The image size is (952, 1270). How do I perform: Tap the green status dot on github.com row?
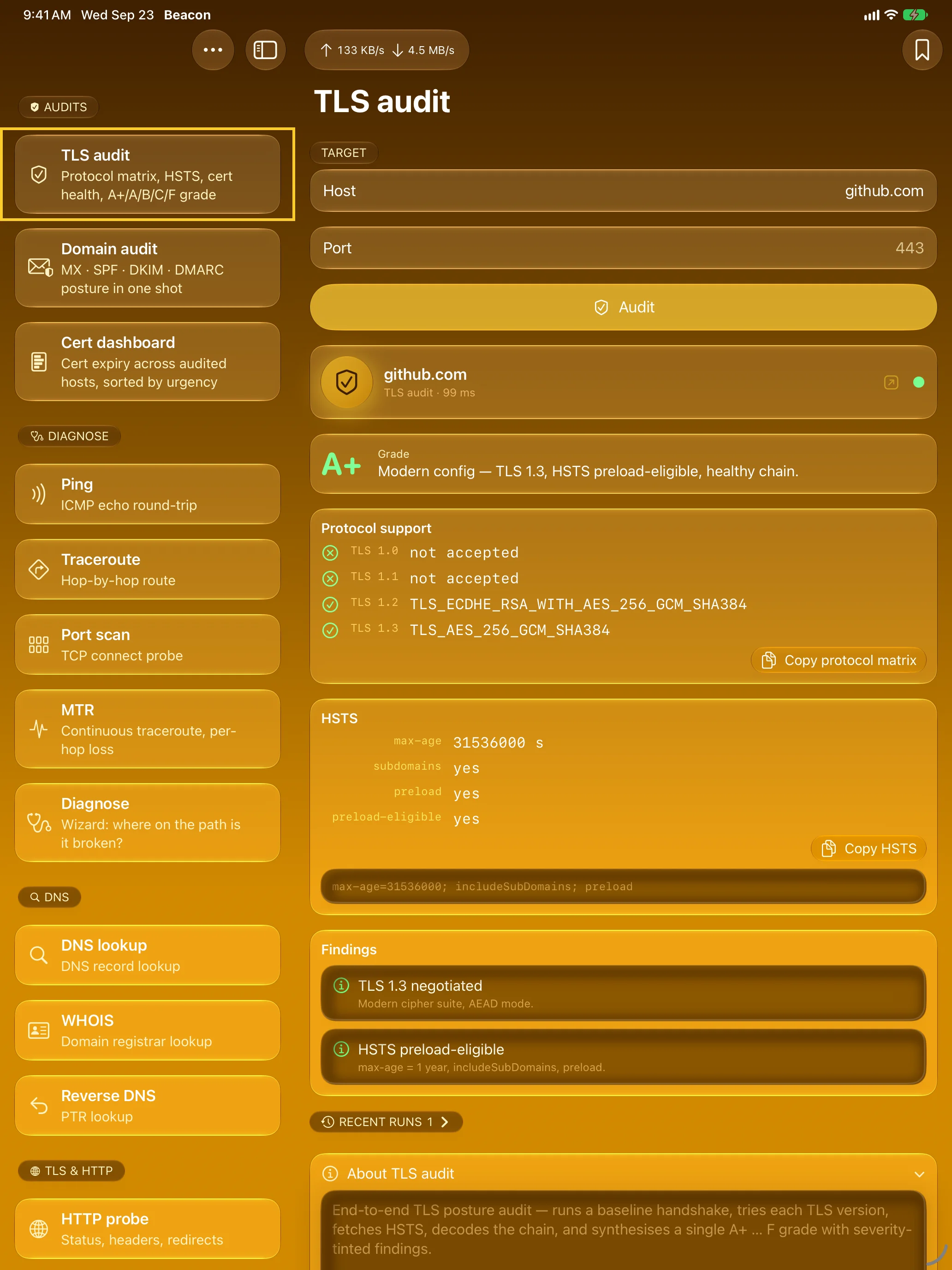click(x=919, y=383)
